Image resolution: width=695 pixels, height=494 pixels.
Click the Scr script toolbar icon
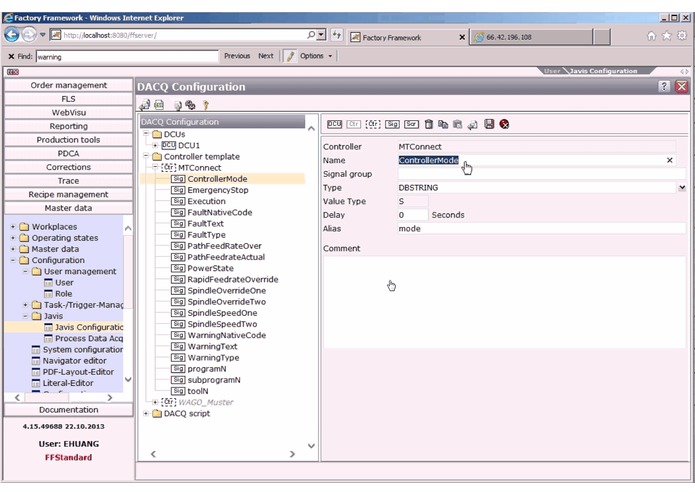pyautogui.click(x=411, y=124)
